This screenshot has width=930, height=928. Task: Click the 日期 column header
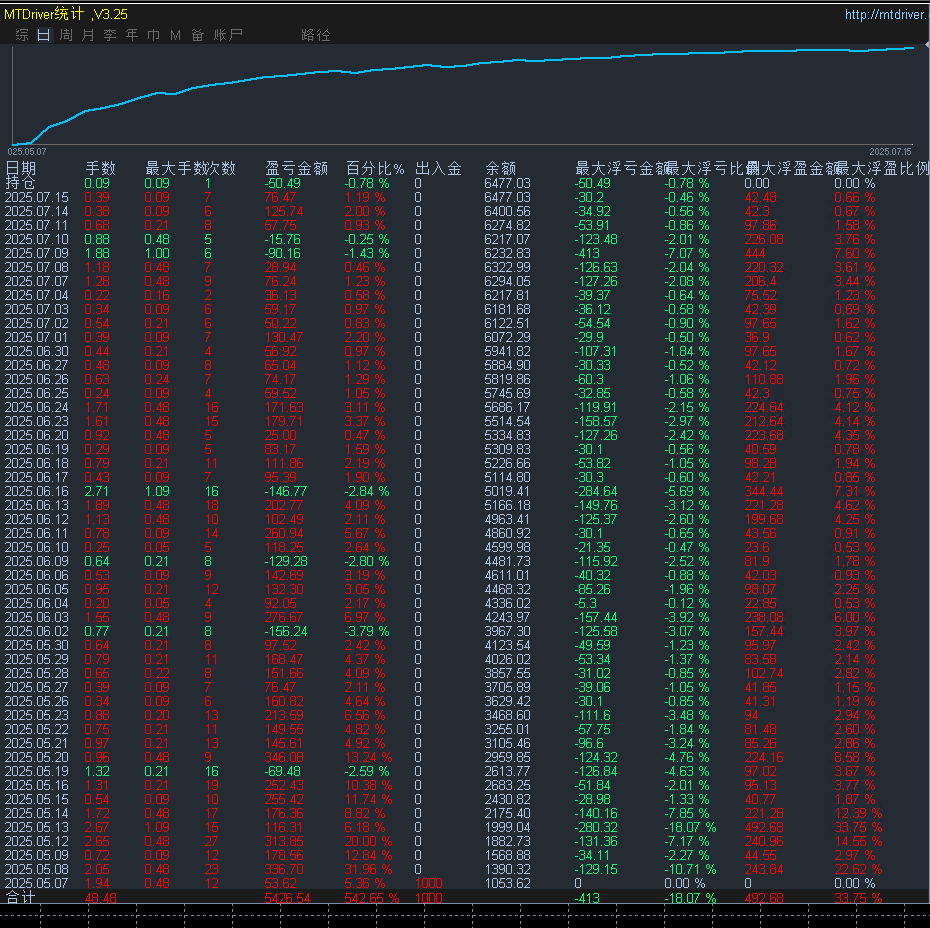click(x=21, y=168)
